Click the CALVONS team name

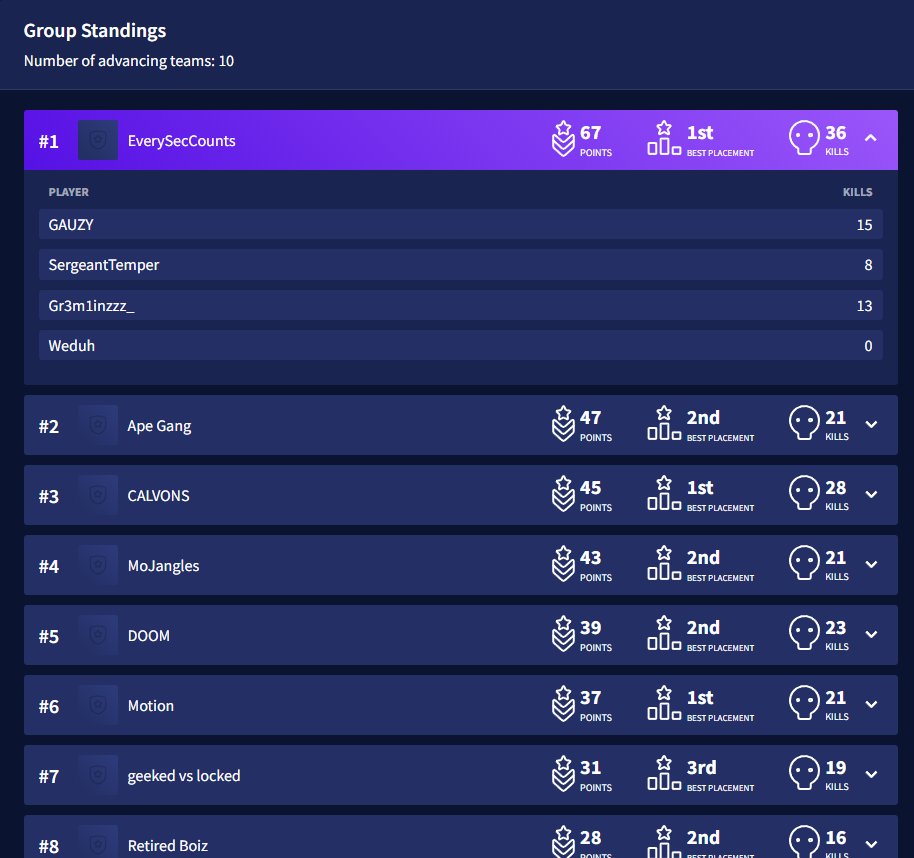pyautogui.click(x=159, y=495)
